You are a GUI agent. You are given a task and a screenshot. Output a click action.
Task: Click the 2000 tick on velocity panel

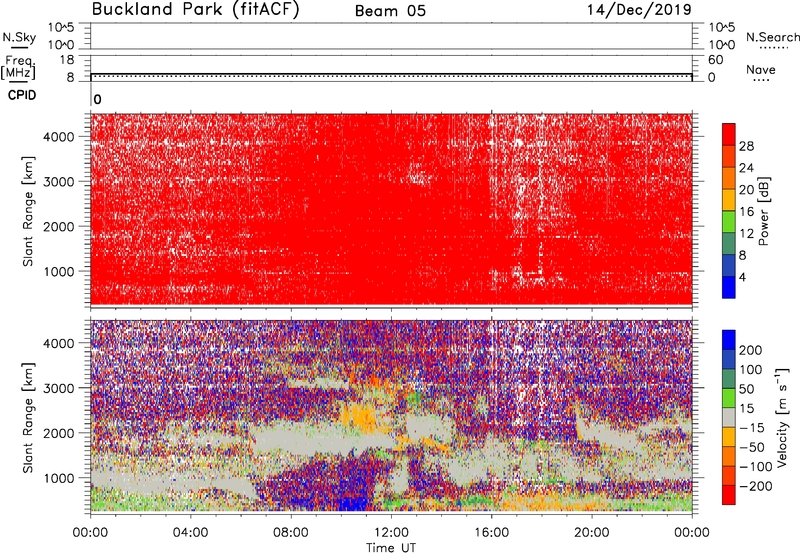pos(59,433)
